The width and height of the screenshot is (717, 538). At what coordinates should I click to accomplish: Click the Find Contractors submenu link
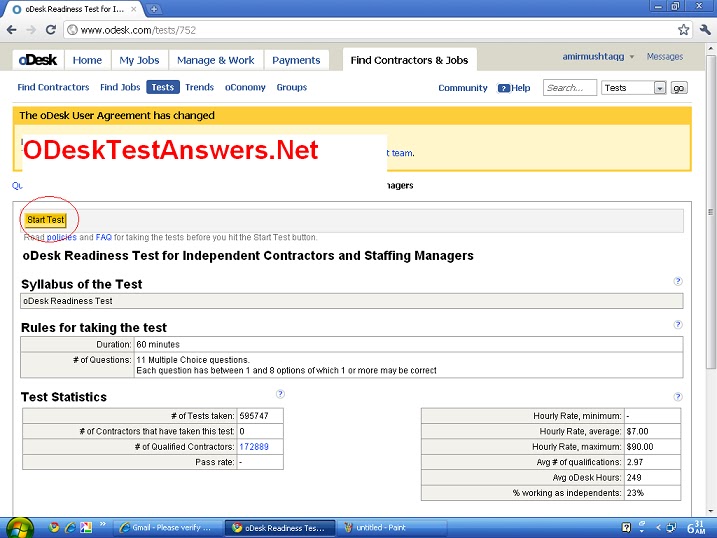click(53, 87)
